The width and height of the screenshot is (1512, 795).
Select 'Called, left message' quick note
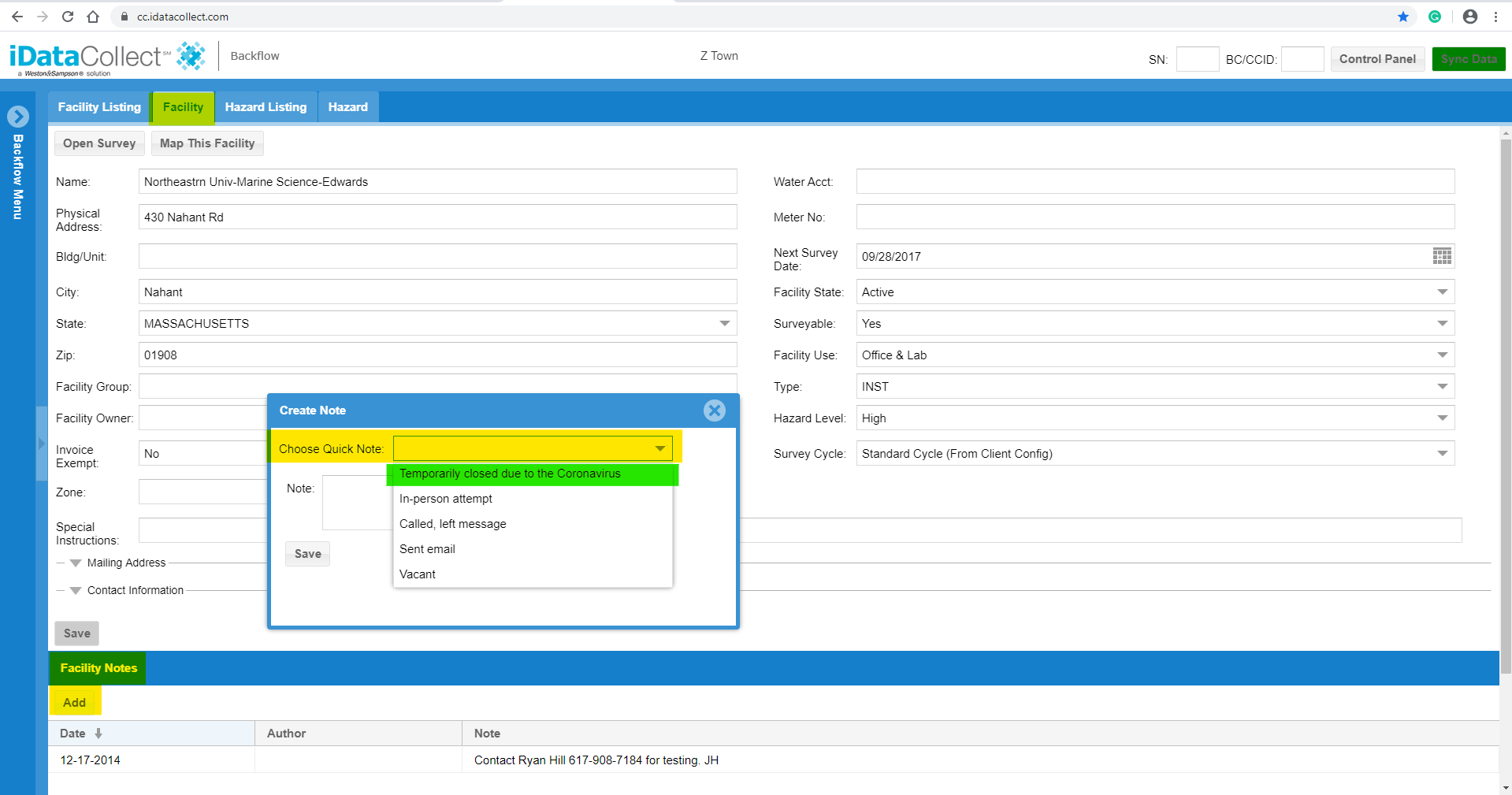533,524
